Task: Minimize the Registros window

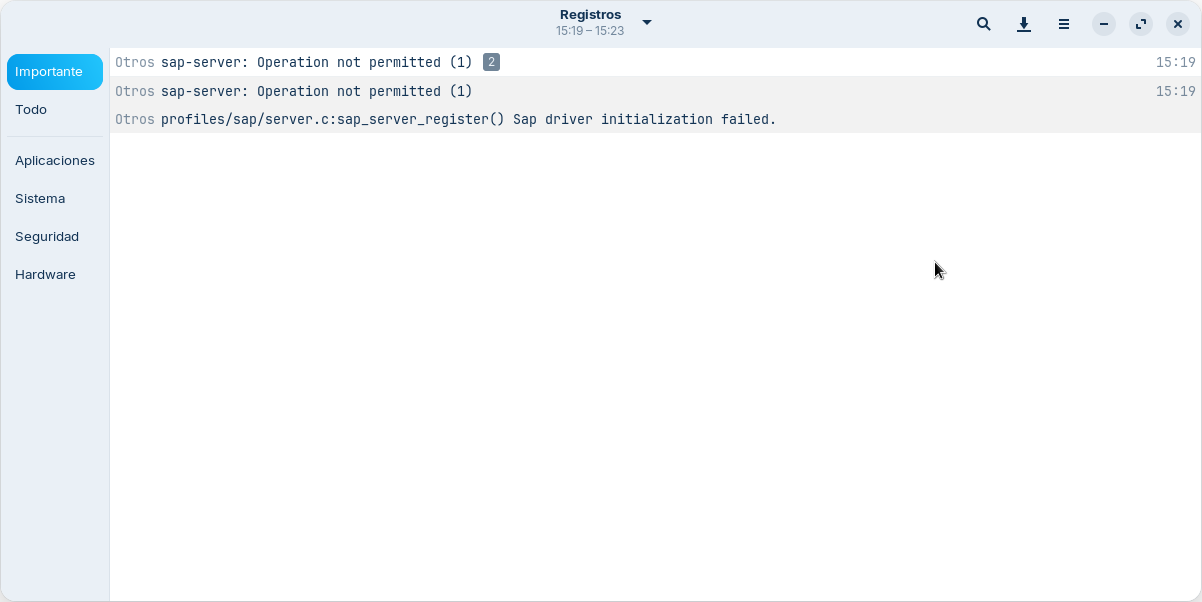Action: click(x=1104, y=24)
